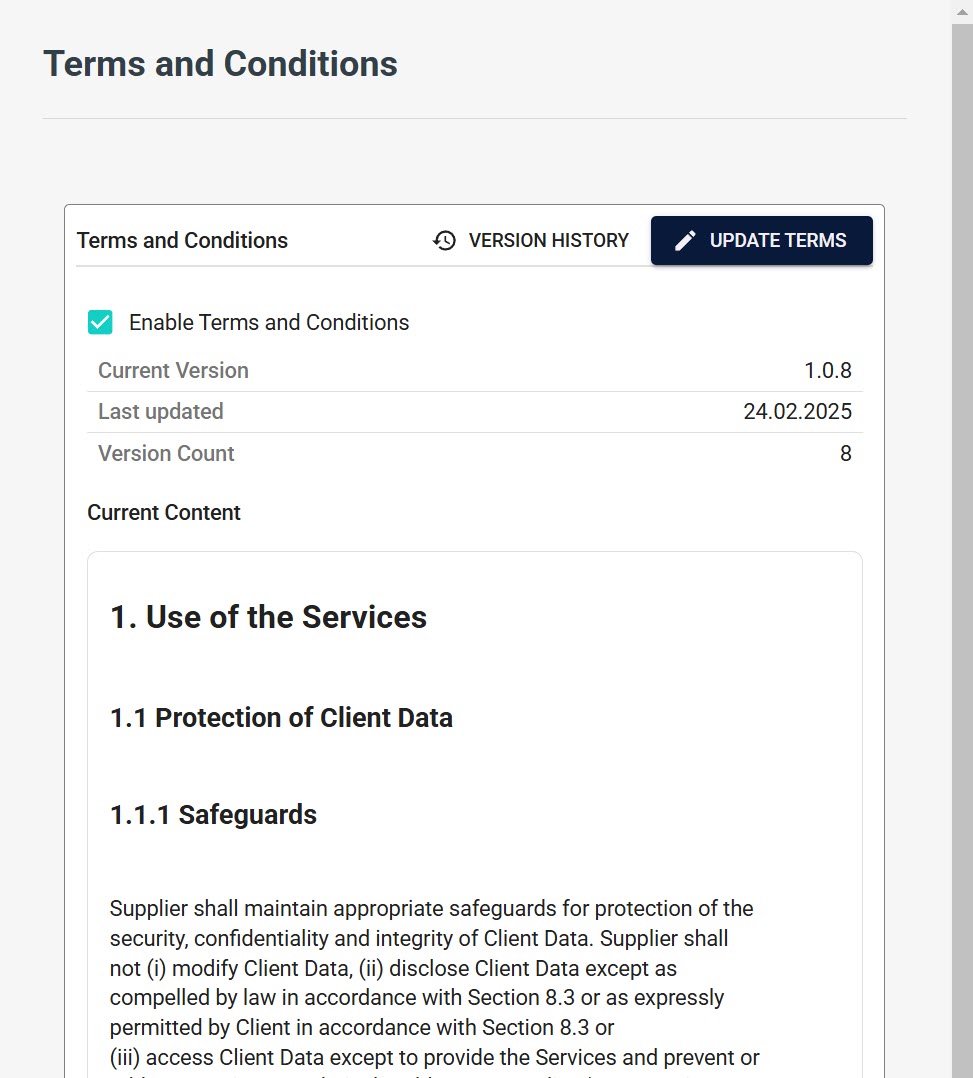This screenshot has height=1078, width=973.
Task: Select the date 24.02.2025
Action: click(797, 411)
